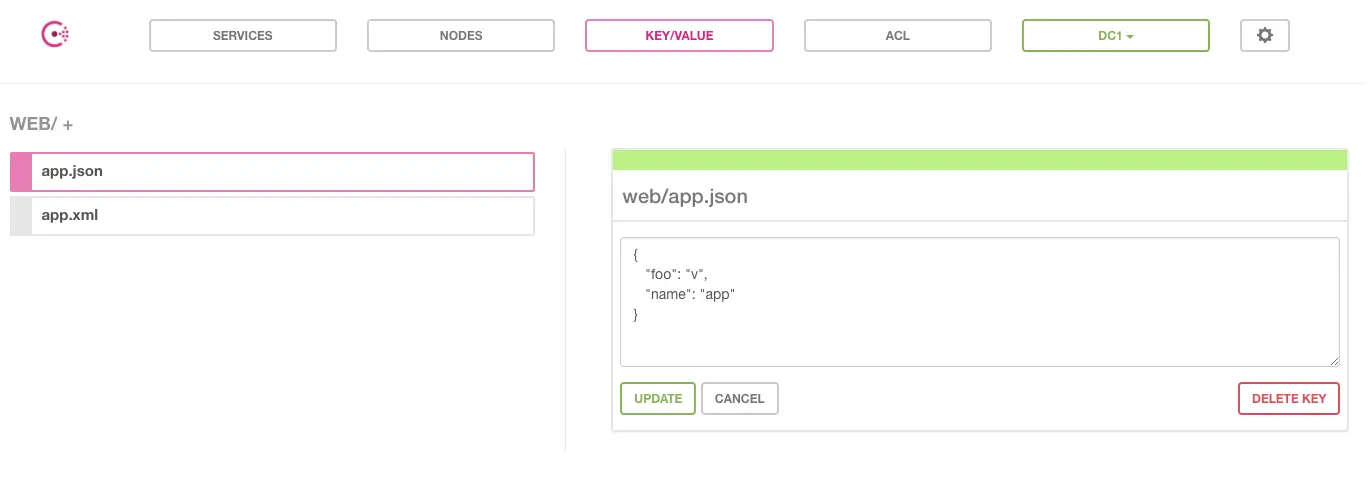Image resolution: width=1368 pixels, height=477 pixels.
Task: Click the textarea resize handle corner
Action: [1334, 361]
